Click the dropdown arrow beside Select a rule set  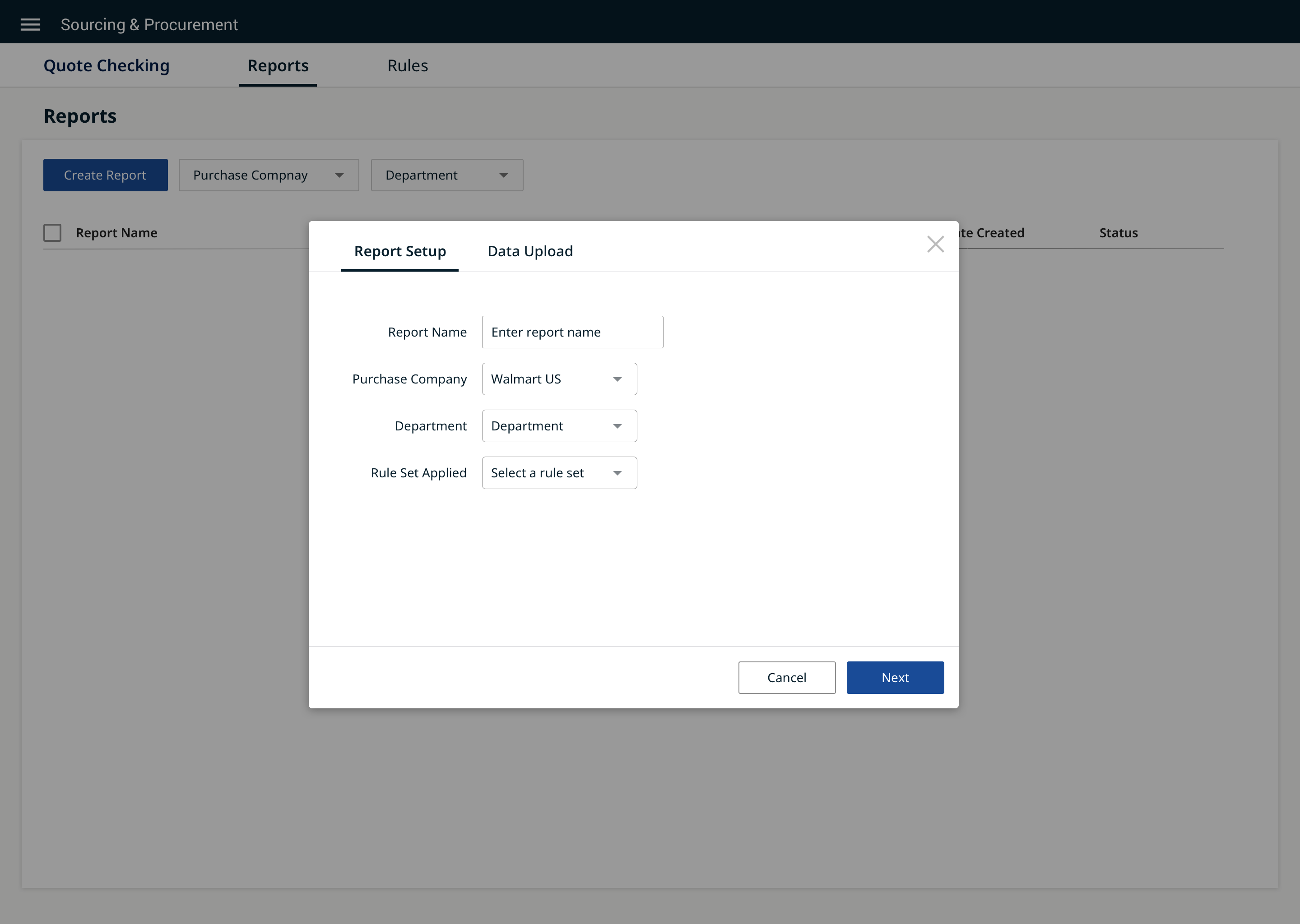[x=618, y=473]
